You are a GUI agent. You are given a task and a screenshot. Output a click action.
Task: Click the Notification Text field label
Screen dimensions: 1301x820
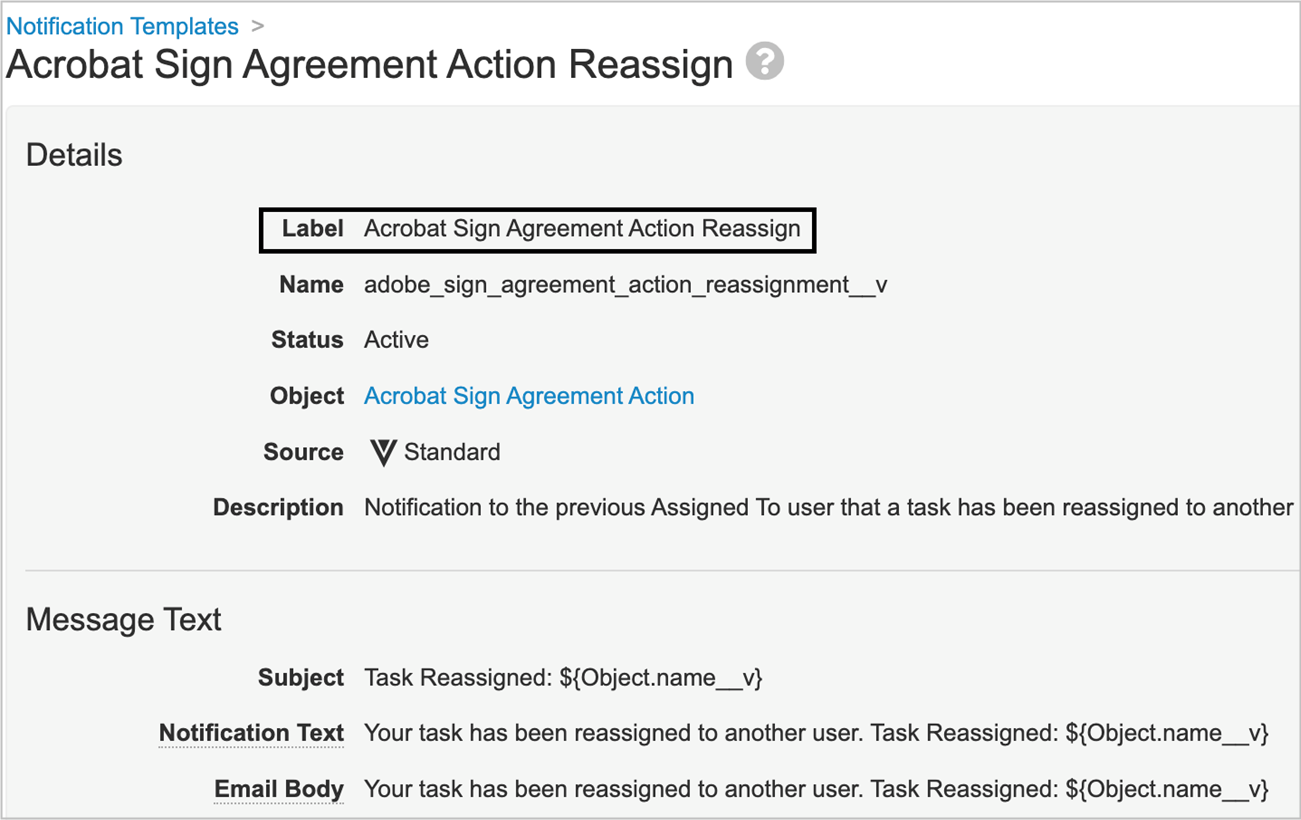click(x=251, y=733)
